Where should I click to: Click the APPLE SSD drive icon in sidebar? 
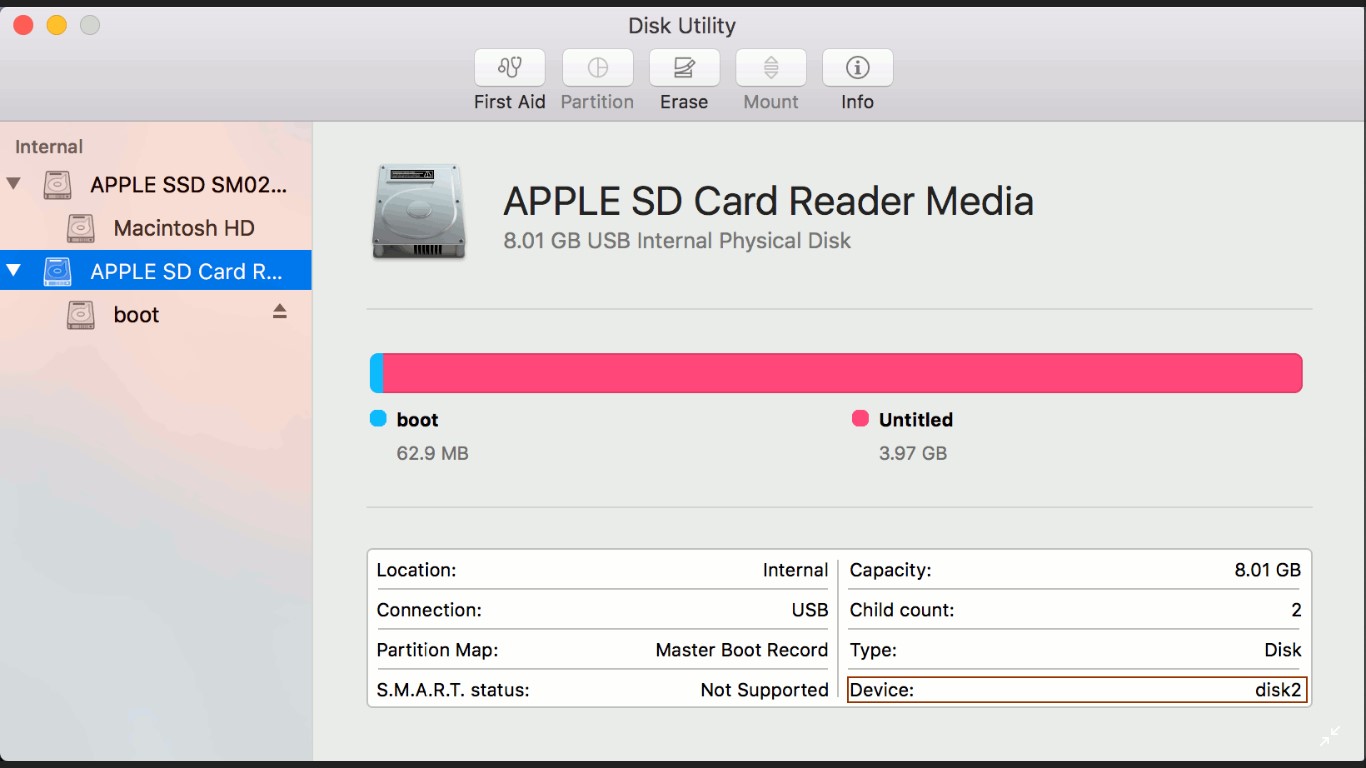tap(58, 185)
